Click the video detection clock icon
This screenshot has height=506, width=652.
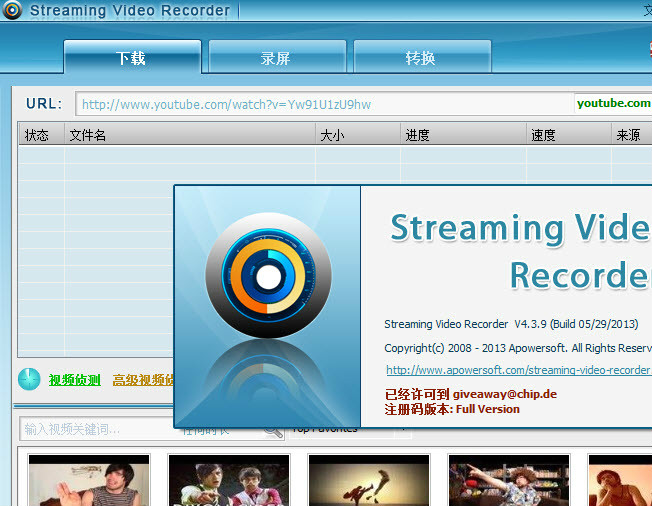point(29,379)
